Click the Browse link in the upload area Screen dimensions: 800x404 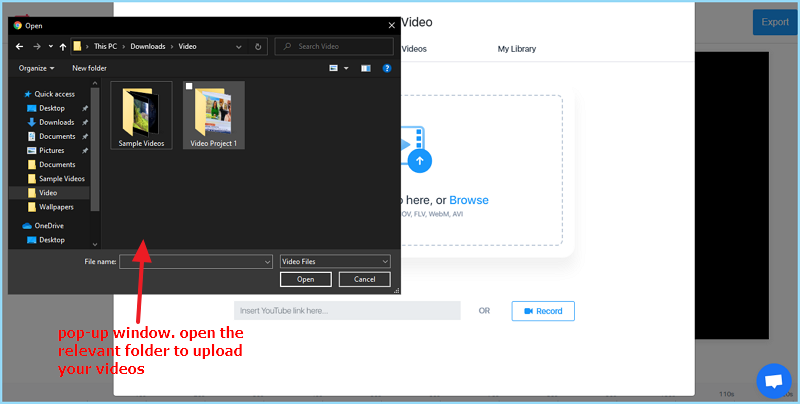click(469, 200)
